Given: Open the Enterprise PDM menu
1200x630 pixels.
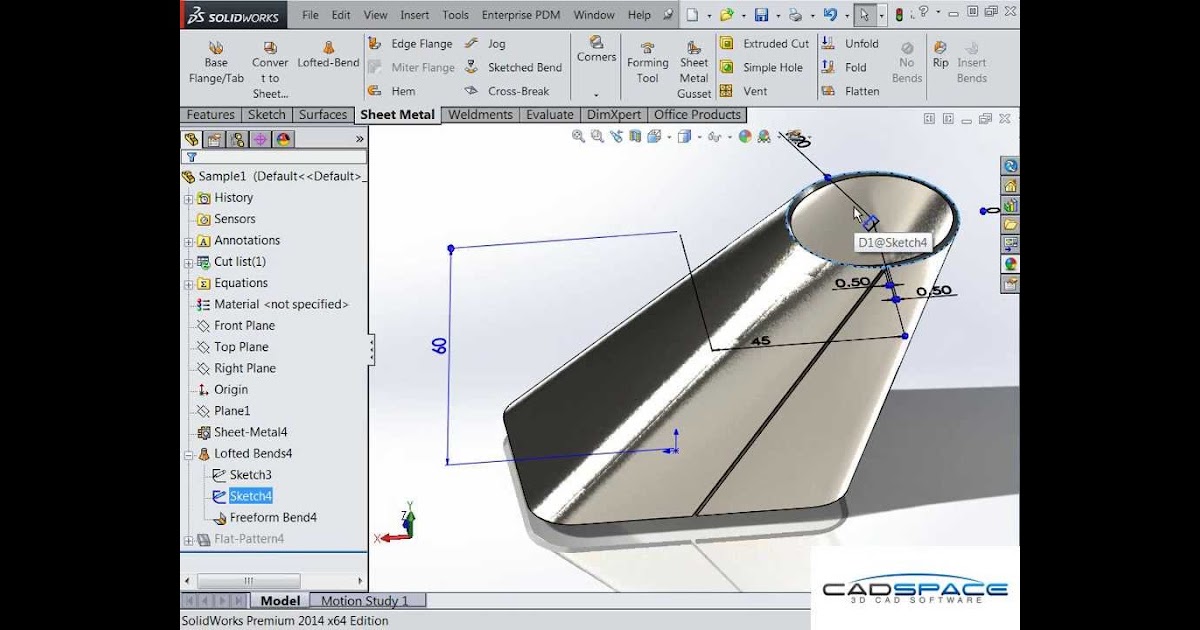Looking at the screenshot, I should pyautogui.click(x=522, y=15).
